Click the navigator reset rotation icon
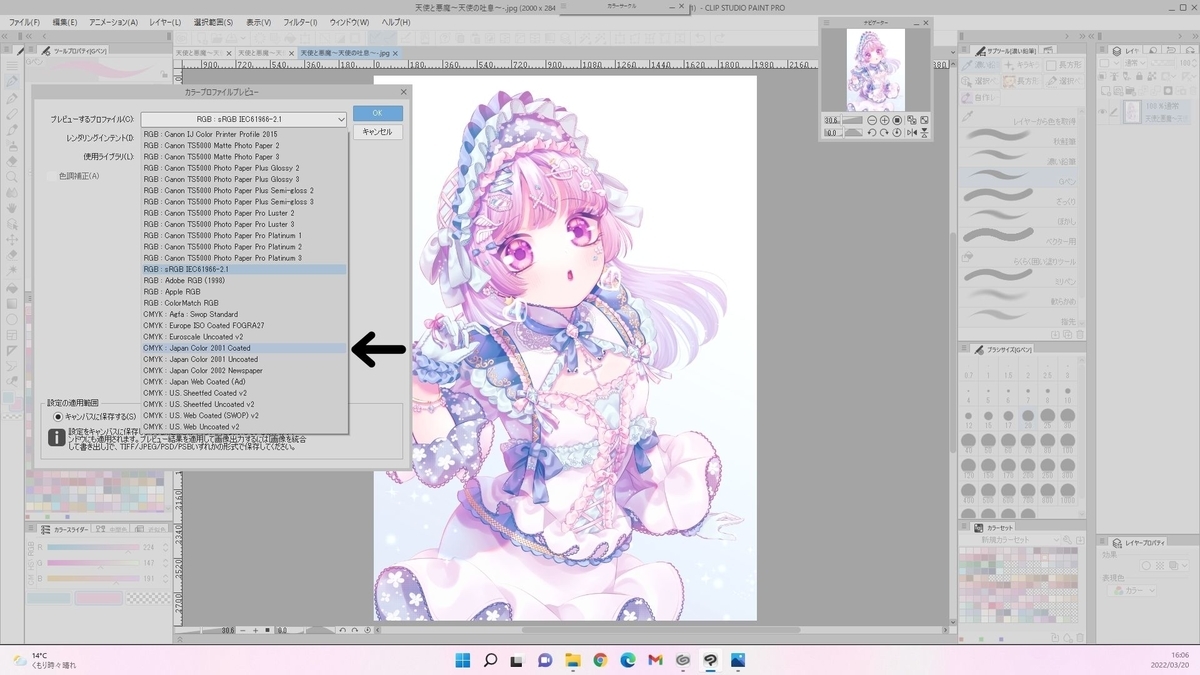Screen dimensions: 1200x675 tap(897, 132)
